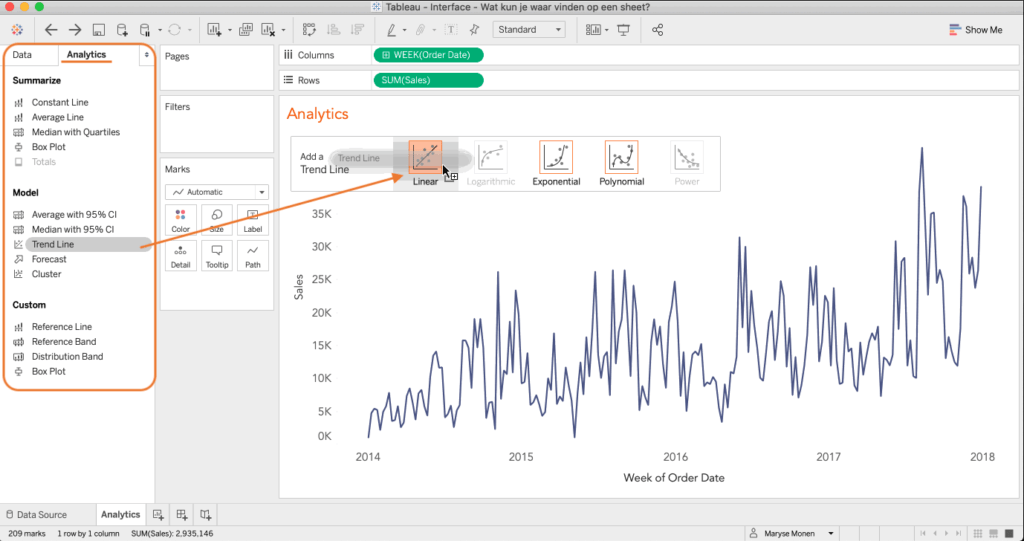Click the back arrow in the toolbar
The width and height of the screenshot is (1024, 541).
pyautogui.click(x=51, y=30)
